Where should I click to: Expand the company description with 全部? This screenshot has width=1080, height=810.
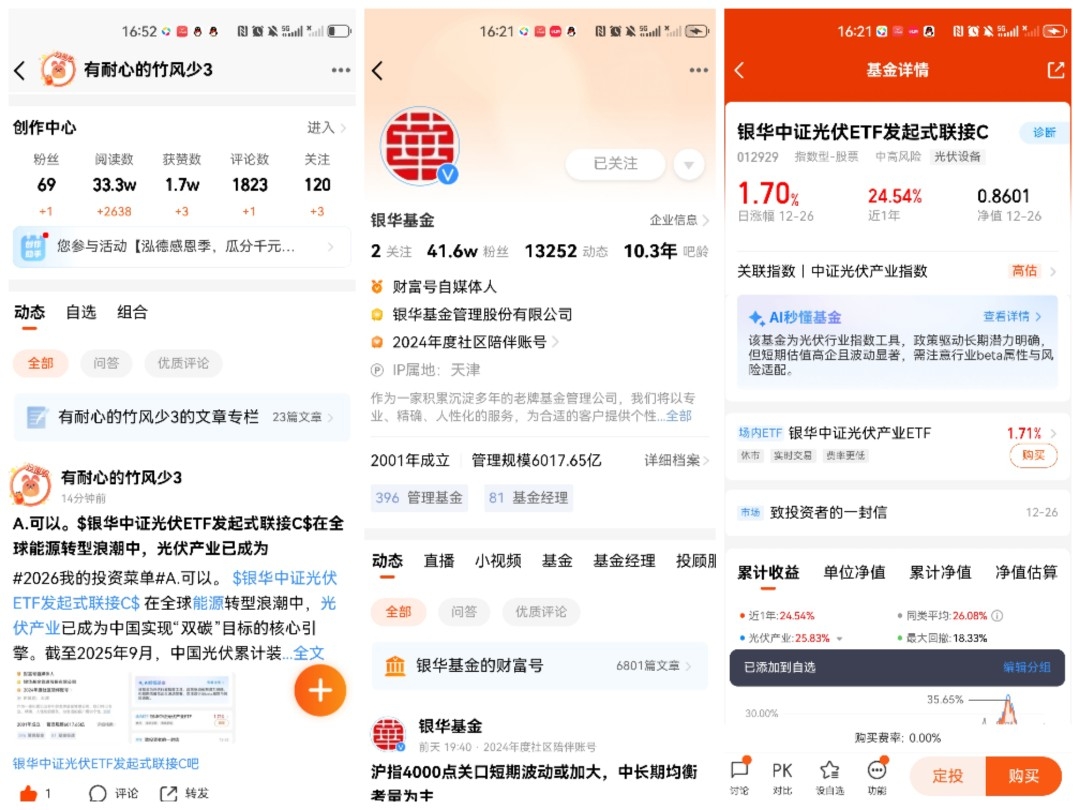point(678,415)
